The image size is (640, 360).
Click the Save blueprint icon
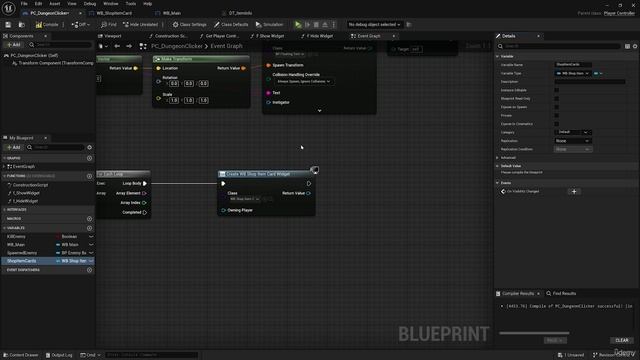(x=8, y=24)
